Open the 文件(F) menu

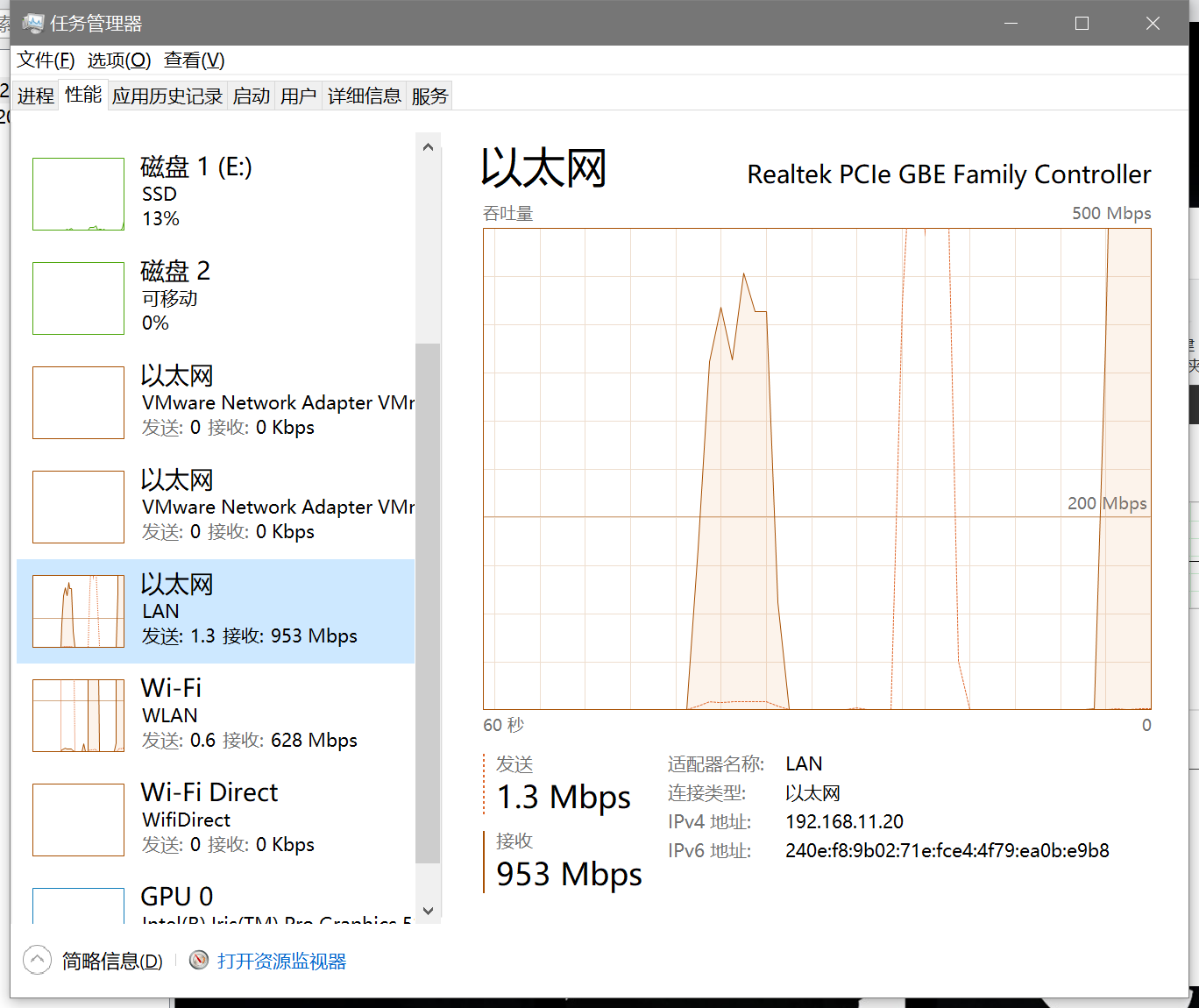coord(46,60)
